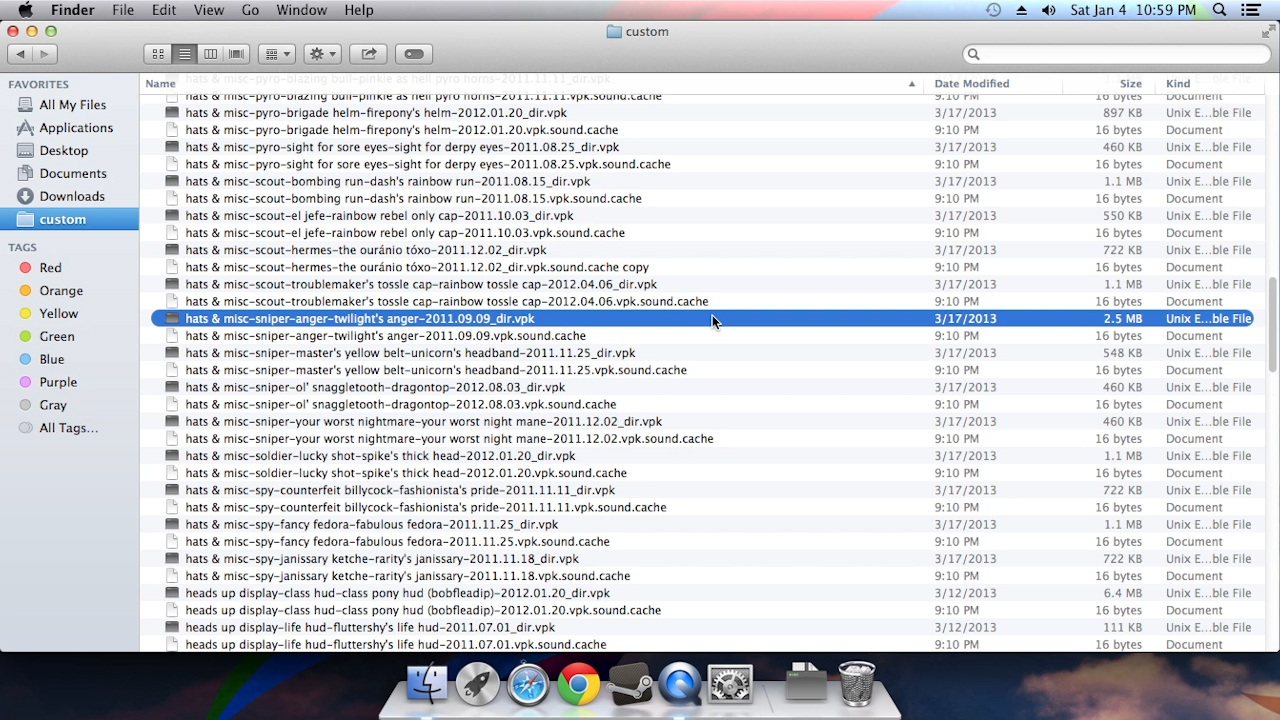
Task: Open the Apple menu
Action: point(25,10)
